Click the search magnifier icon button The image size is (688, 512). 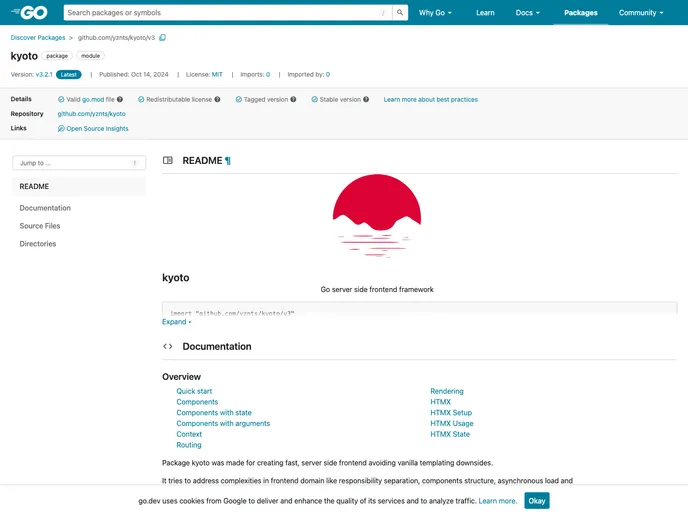[400, 13]
